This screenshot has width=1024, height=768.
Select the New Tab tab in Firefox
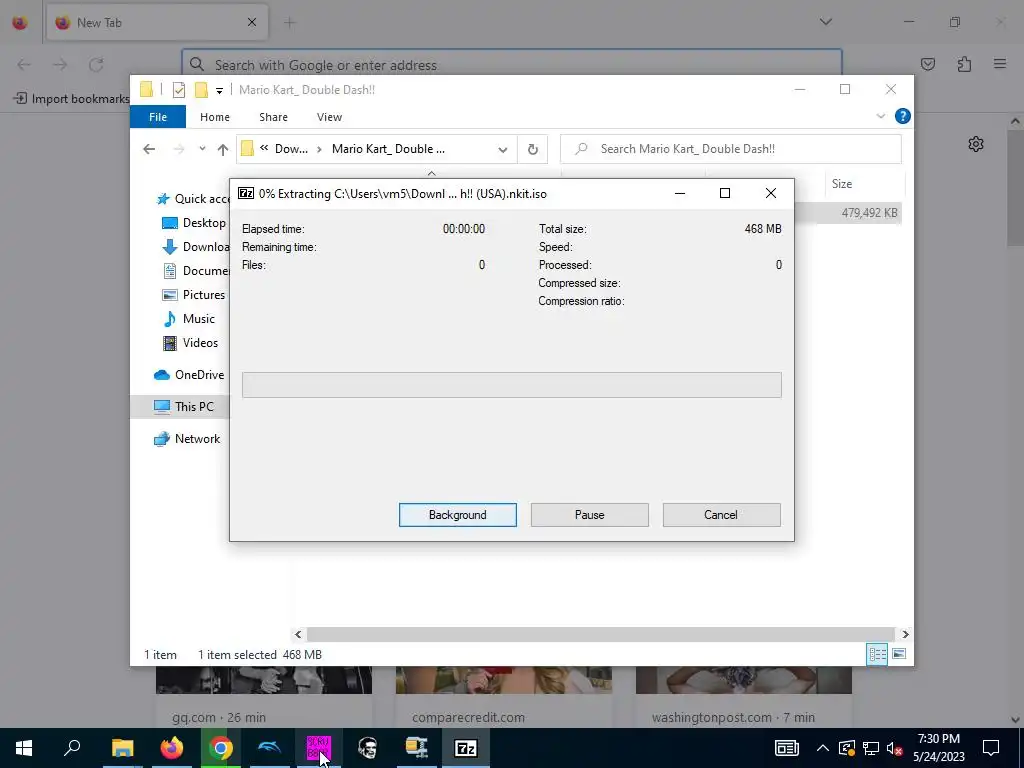[157, 22]
